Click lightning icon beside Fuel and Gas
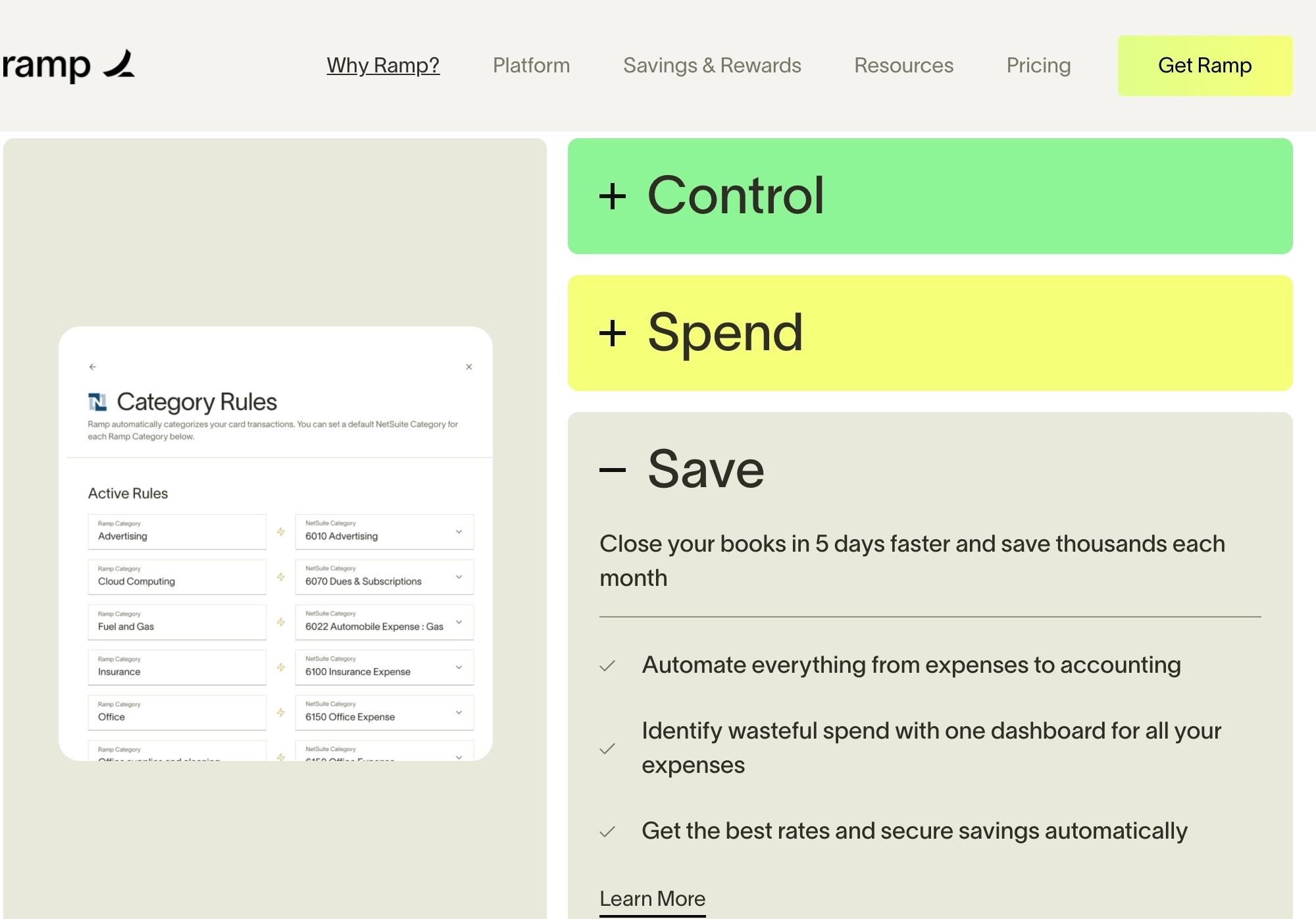The height and width of the screenshot is (919, 1316). 281,622
